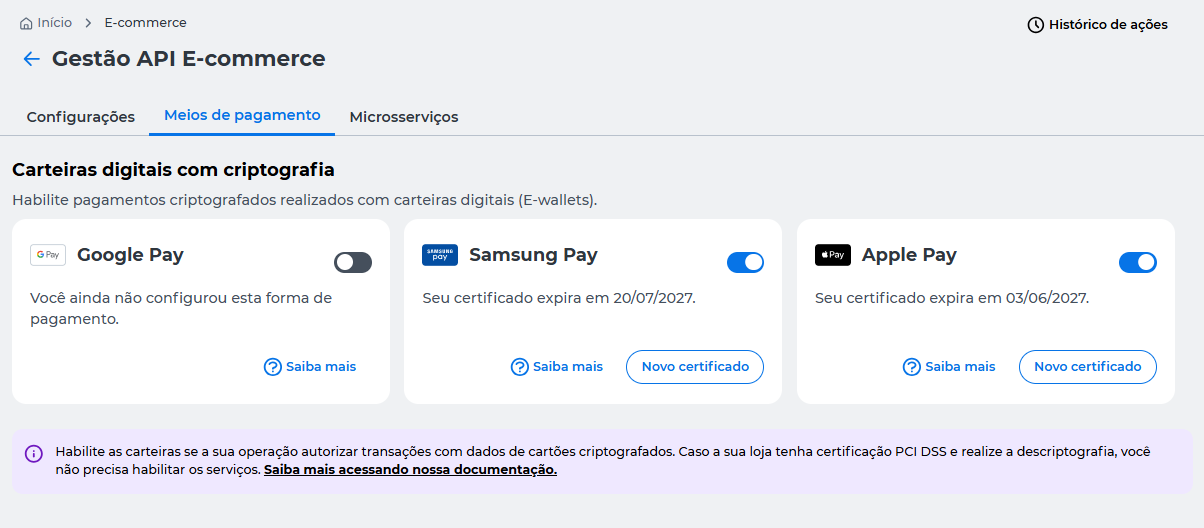The image size is (1204, 528).
Task: Click the question mark icon in Apple Pay card
Action: pos(911,367)
